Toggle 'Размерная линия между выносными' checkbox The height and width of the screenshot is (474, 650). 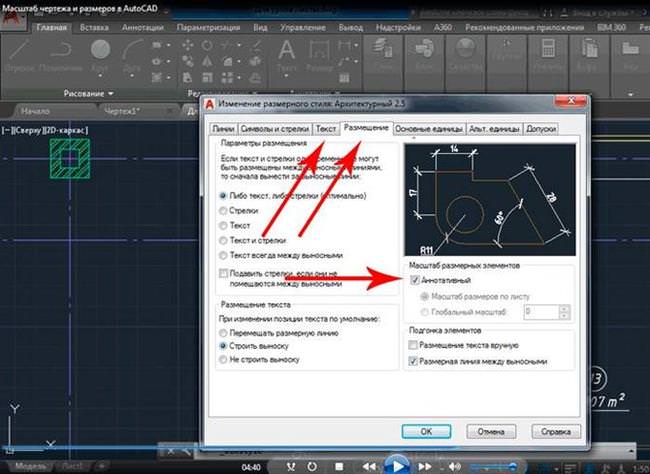coord(413,361)
